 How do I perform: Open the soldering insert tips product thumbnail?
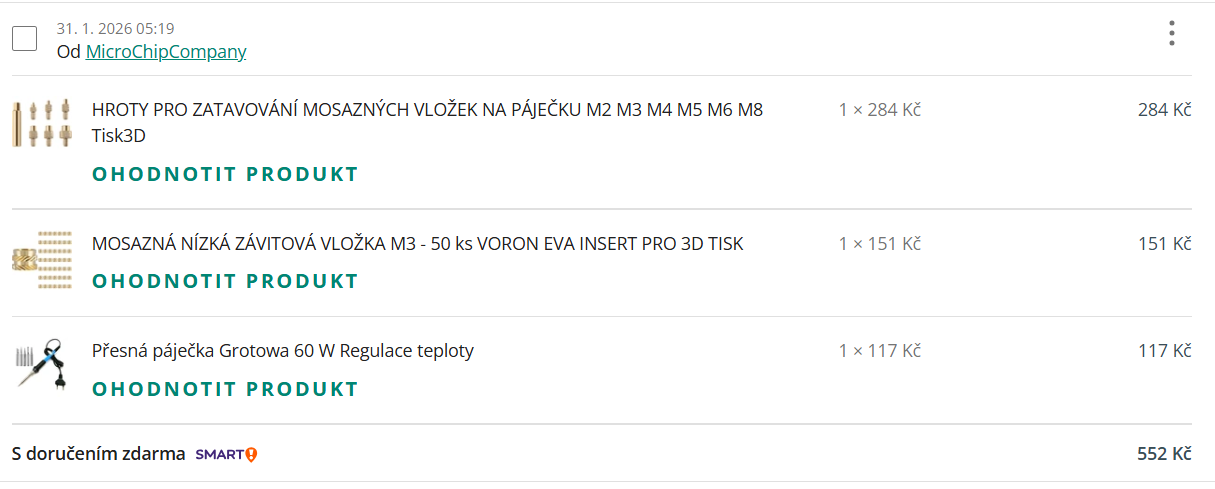(x=42, y=123)
